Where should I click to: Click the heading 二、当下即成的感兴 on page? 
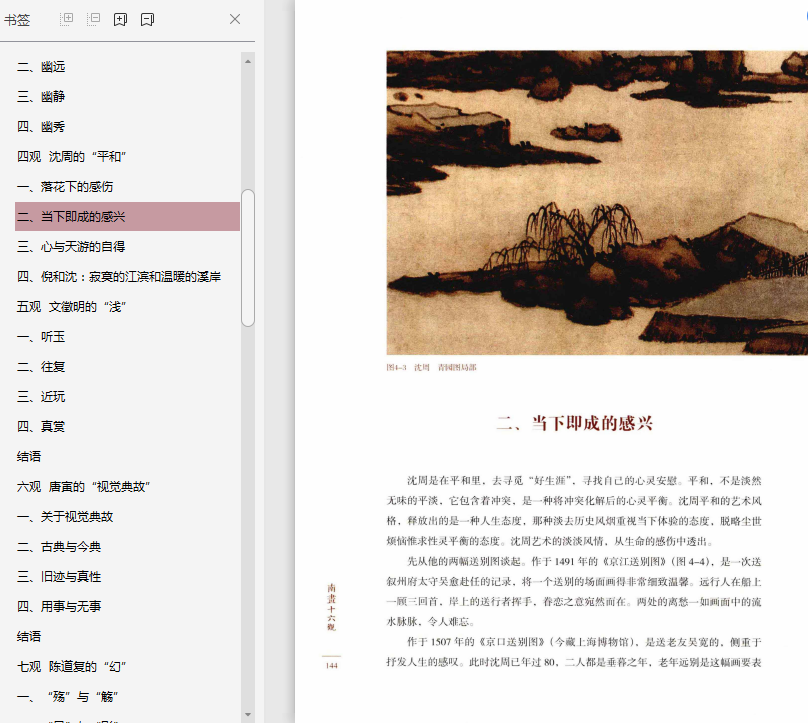pyautogui.click(x=575, y=424)
